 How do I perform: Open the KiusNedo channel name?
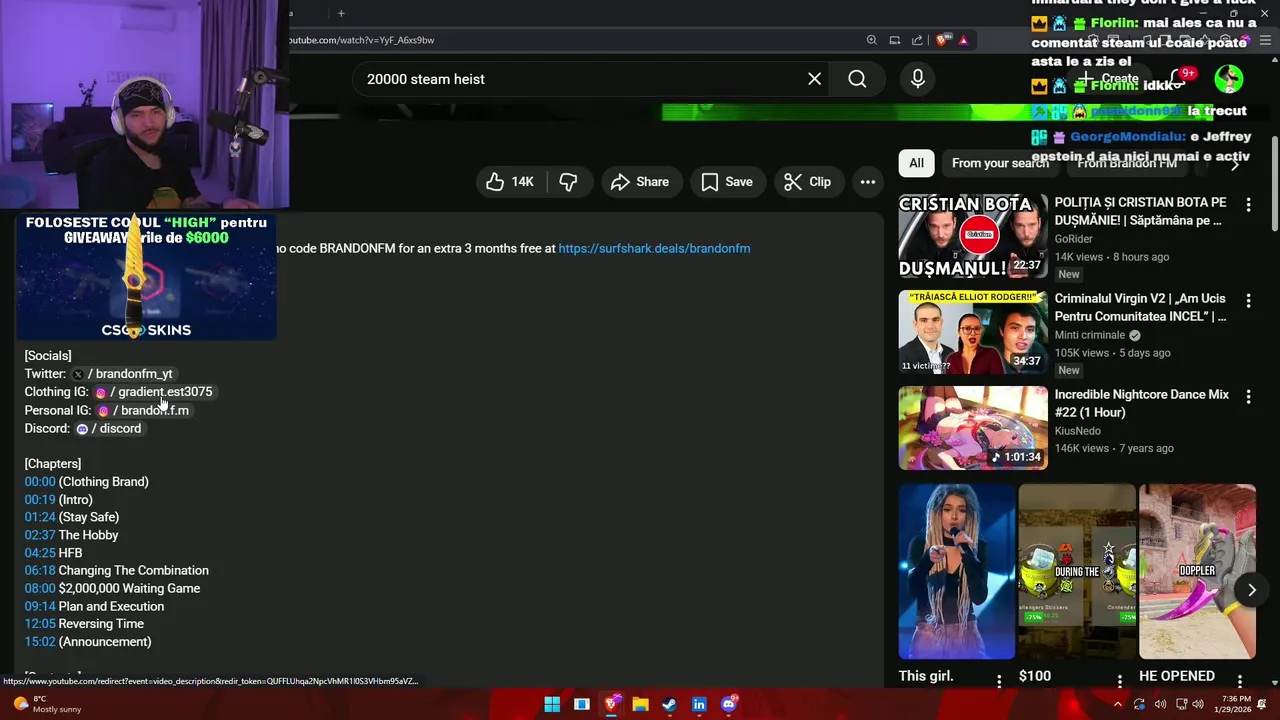pos(1078,432)
